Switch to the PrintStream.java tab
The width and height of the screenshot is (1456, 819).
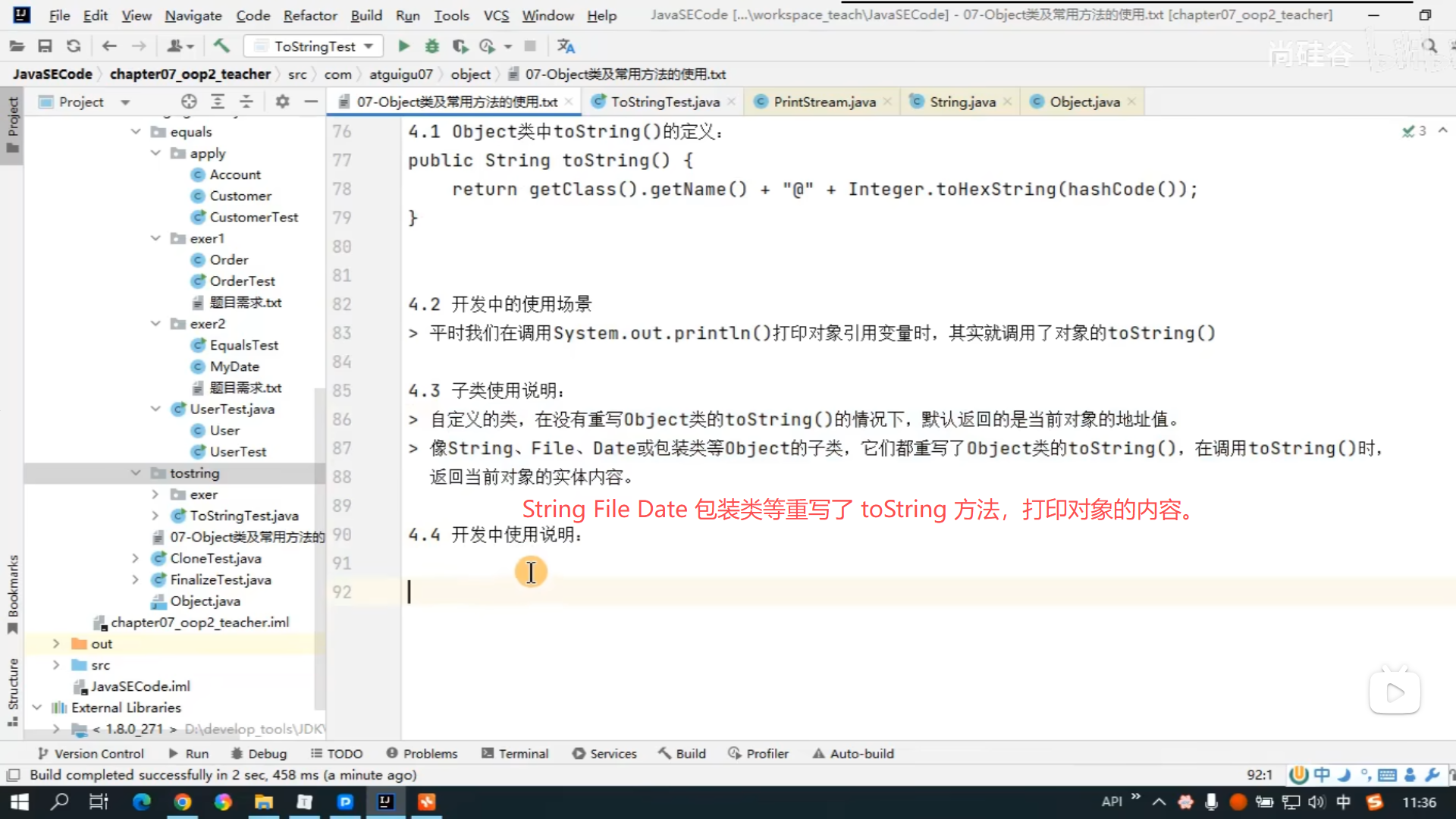(824, 102)
